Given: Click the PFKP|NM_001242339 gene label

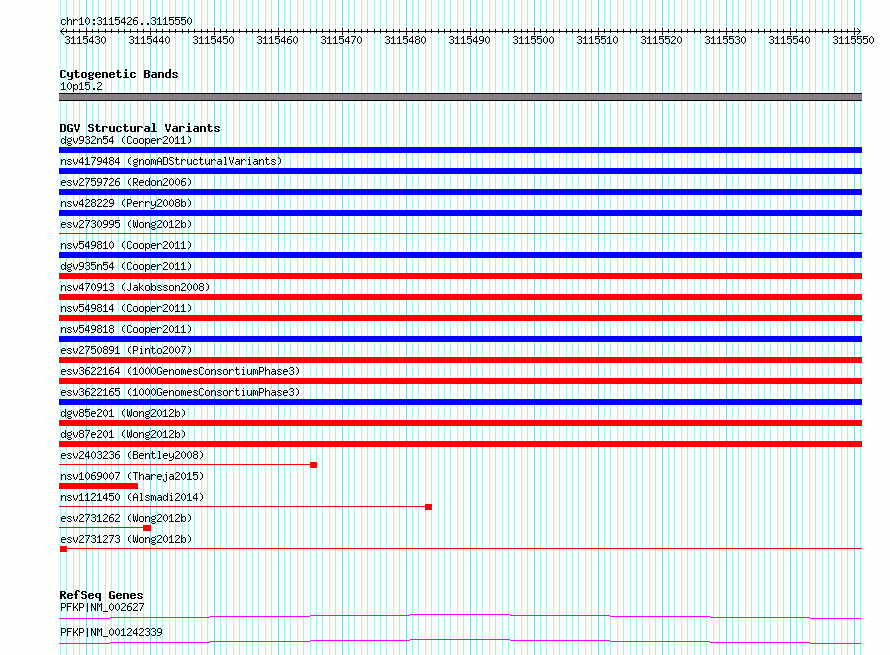Looking at the screenshot, I should tap(111, 632).
